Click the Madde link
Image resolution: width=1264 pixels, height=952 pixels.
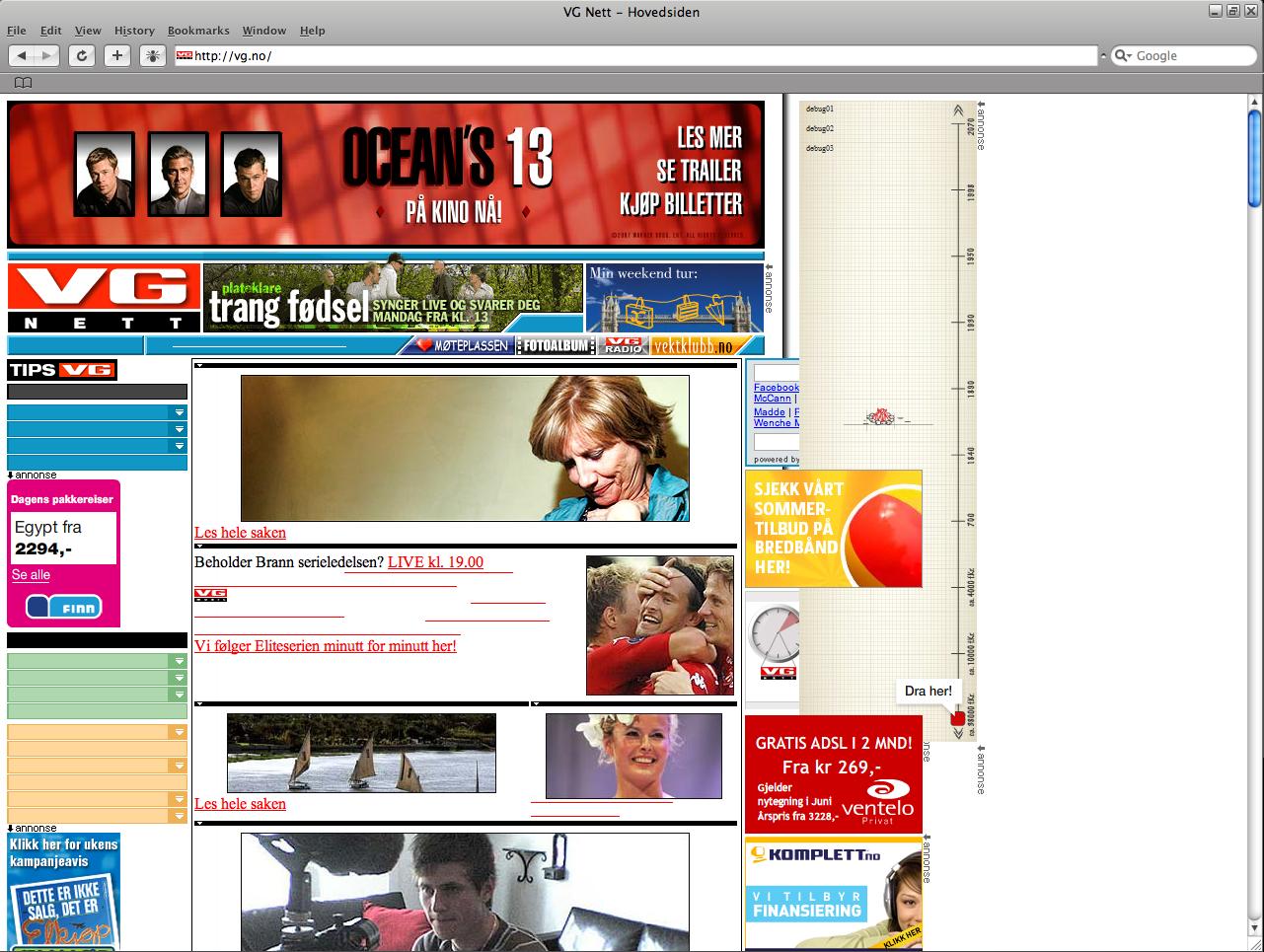[x=770, y=412]
